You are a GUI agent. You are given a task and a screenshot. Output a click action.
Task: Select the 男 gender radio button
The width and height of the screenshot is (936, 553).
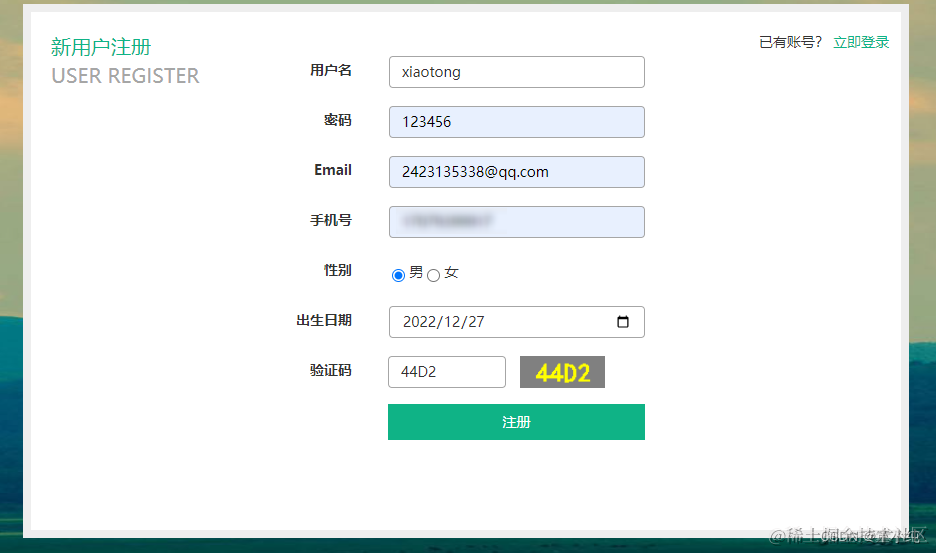tap(398, 275)
